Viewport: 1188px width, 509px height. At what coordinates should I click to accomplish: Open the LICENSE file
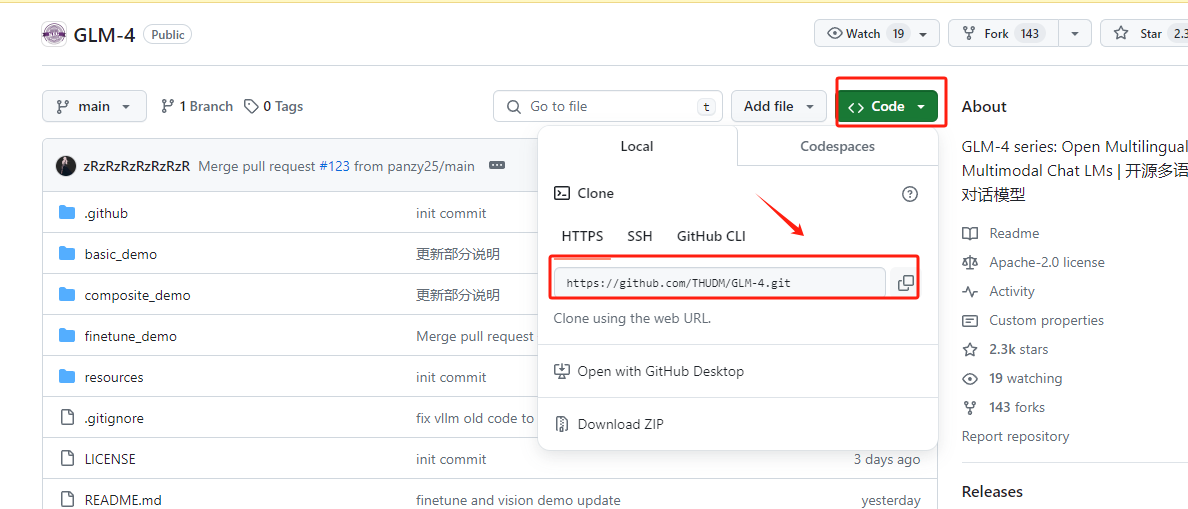110,459
